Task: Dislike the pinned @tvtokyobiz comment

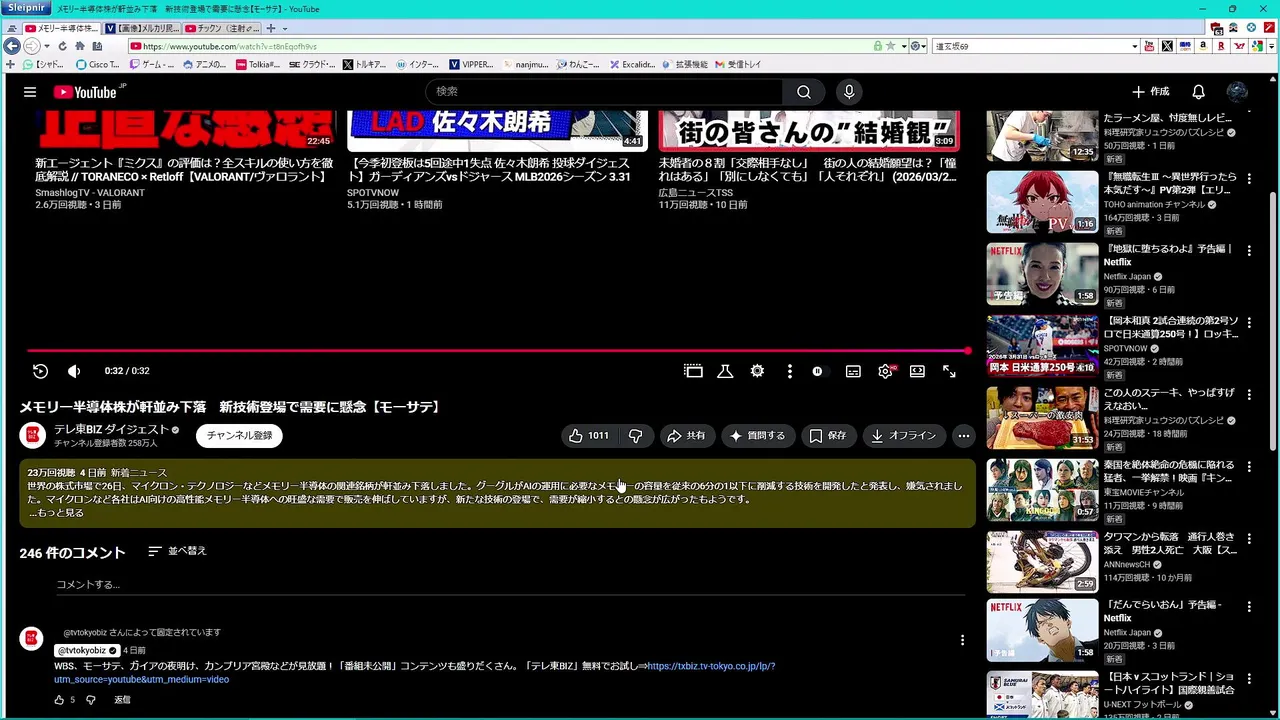Action: click(x=91, y=700)
